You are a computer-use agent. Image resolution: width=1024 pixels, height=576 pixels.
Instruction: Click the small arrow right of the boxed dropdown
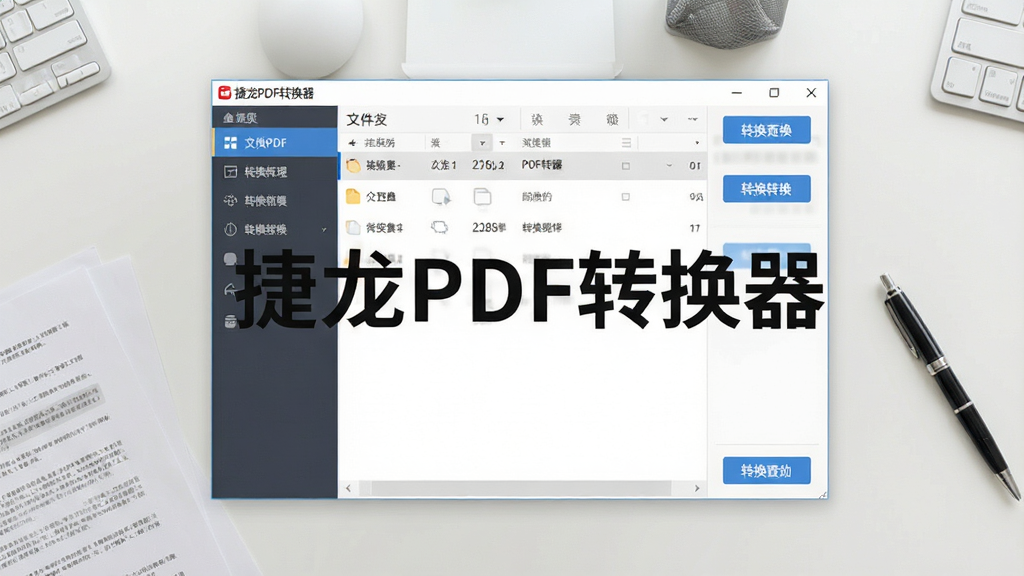pos(502,142)
